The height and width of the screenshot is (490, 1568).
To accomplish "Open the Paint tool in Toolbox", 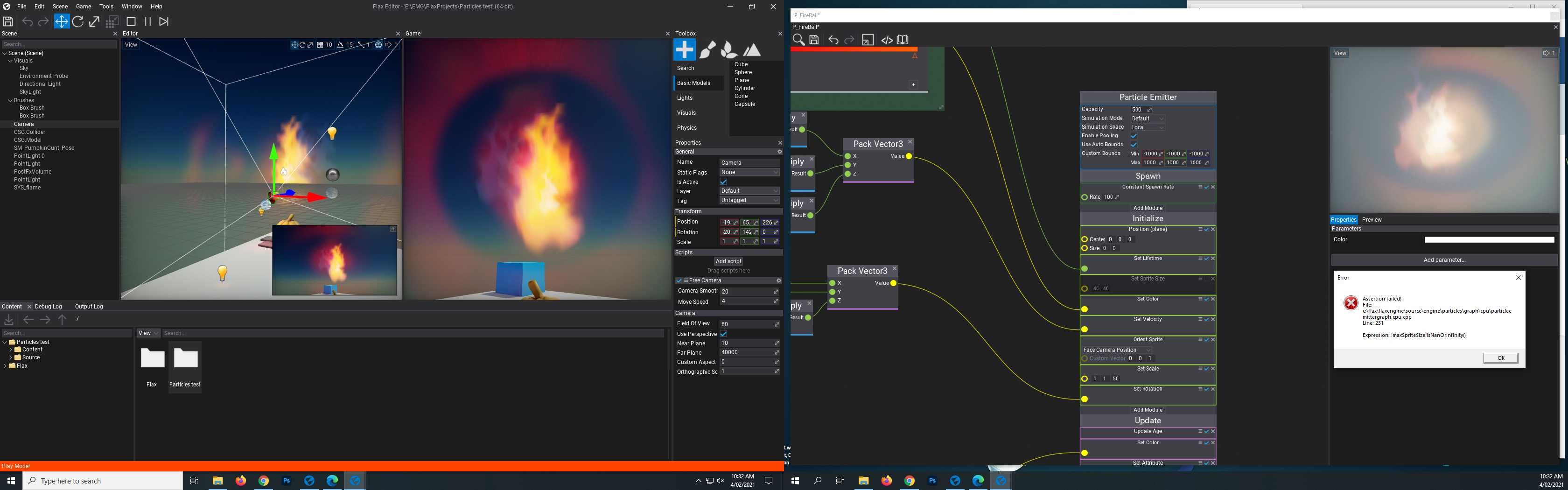I will [x=707, y=50].
